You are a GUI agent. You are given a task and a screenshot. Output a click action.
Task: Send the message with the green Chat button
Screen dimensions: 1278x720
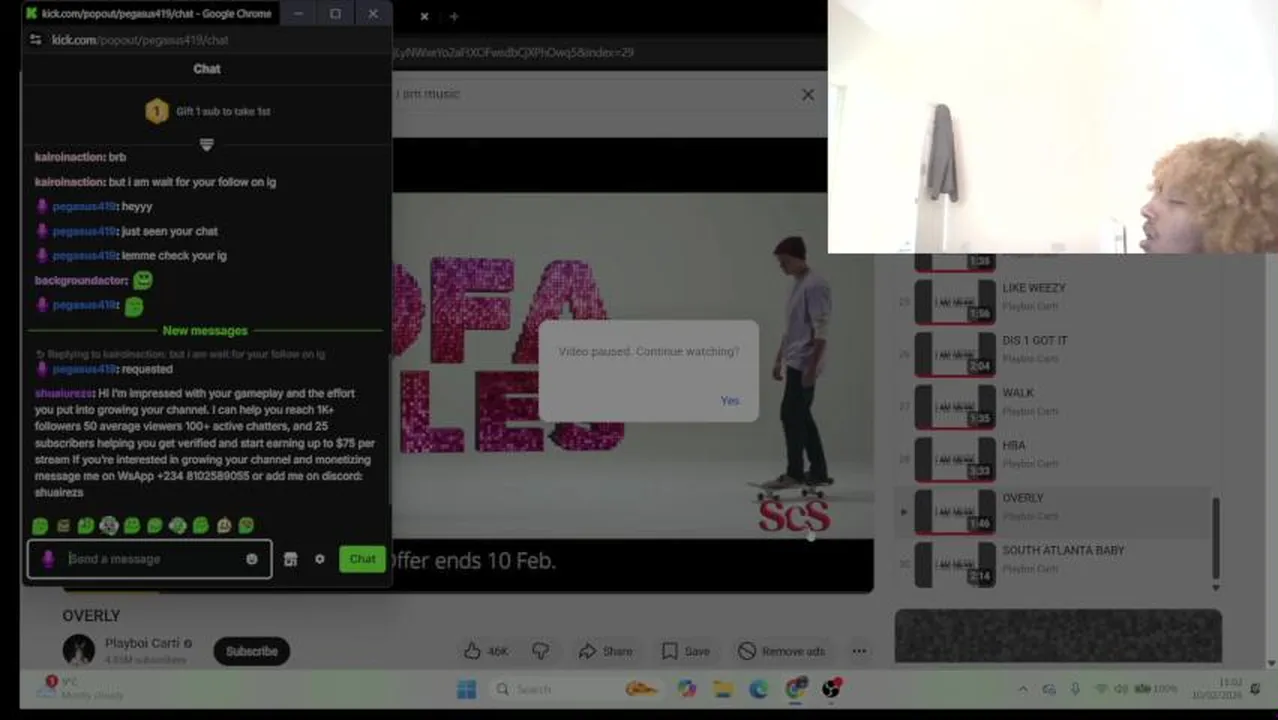click(362, 559)
